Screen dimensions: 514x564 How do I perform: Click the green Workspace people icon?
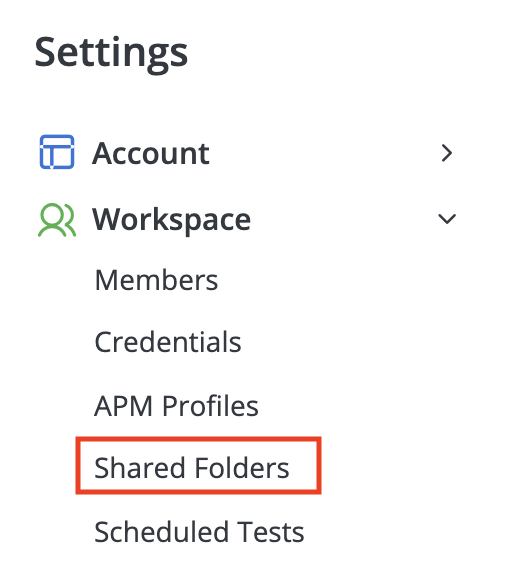(57, 219)
